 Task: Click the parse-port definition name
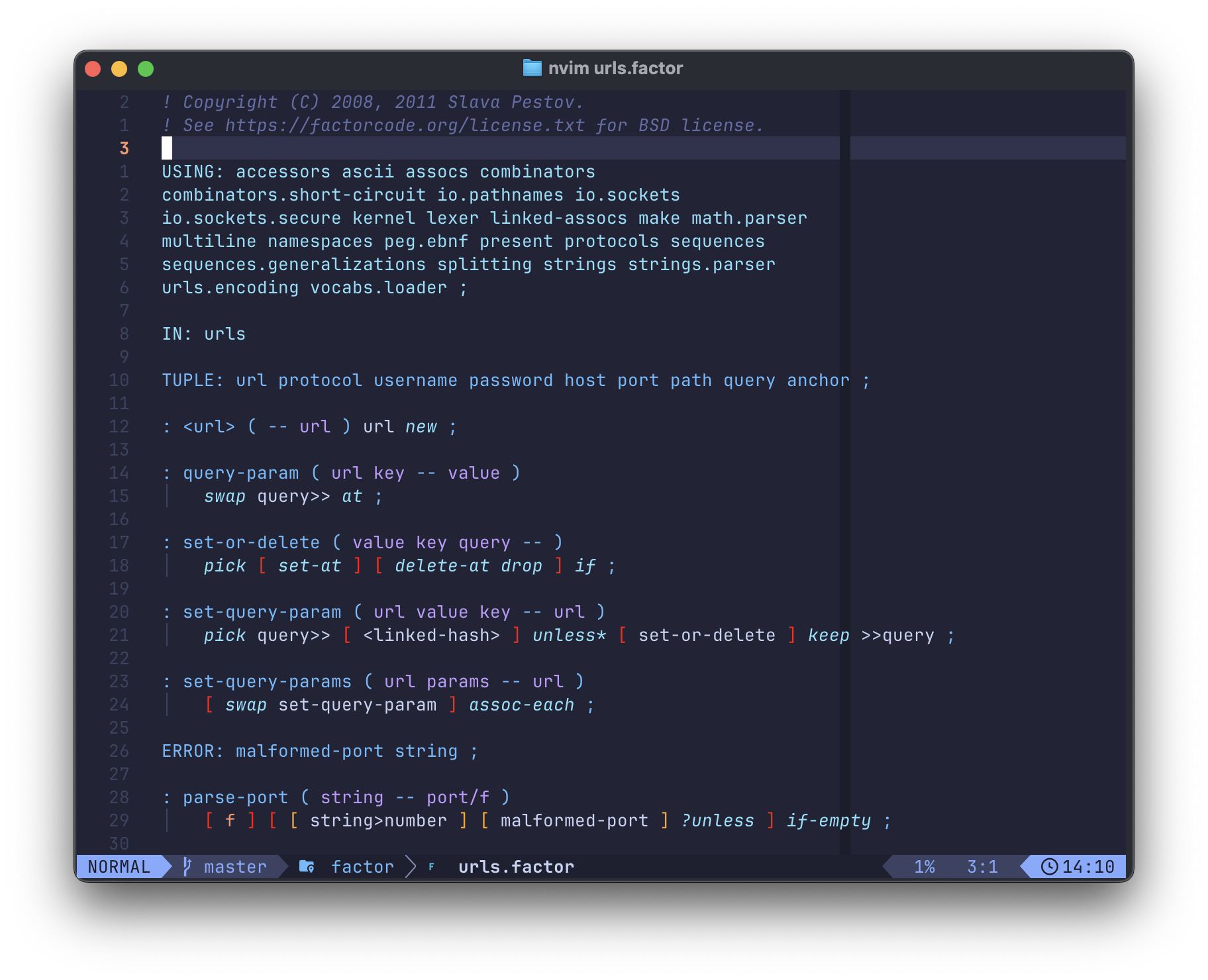(236, 797)
